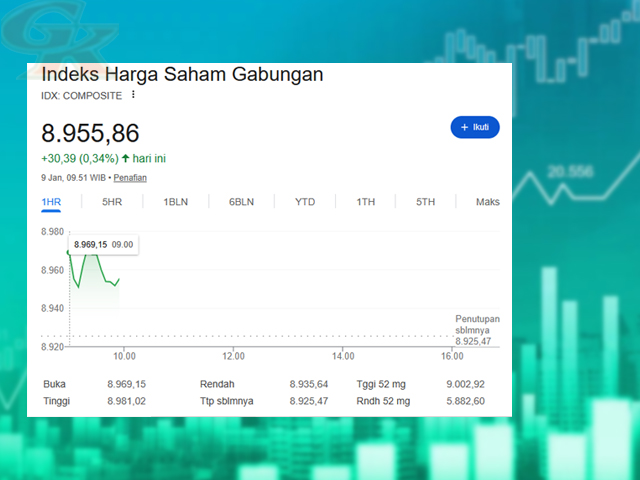This screenshot has width=640, height=480.
Task: Click the plus icon in the Ikuti button
Action: (464, 128)
